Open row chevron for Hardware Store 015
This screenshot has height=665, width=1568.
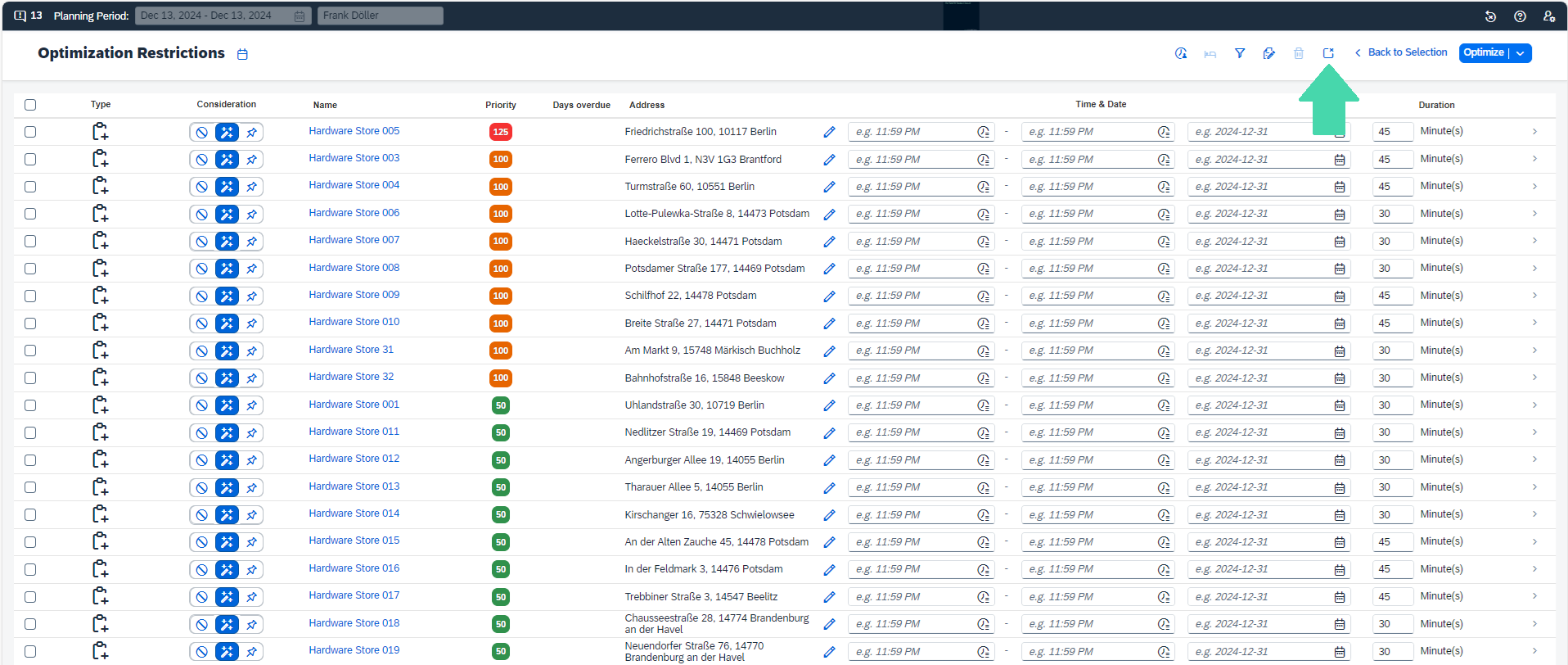(x=1534, y=541)
